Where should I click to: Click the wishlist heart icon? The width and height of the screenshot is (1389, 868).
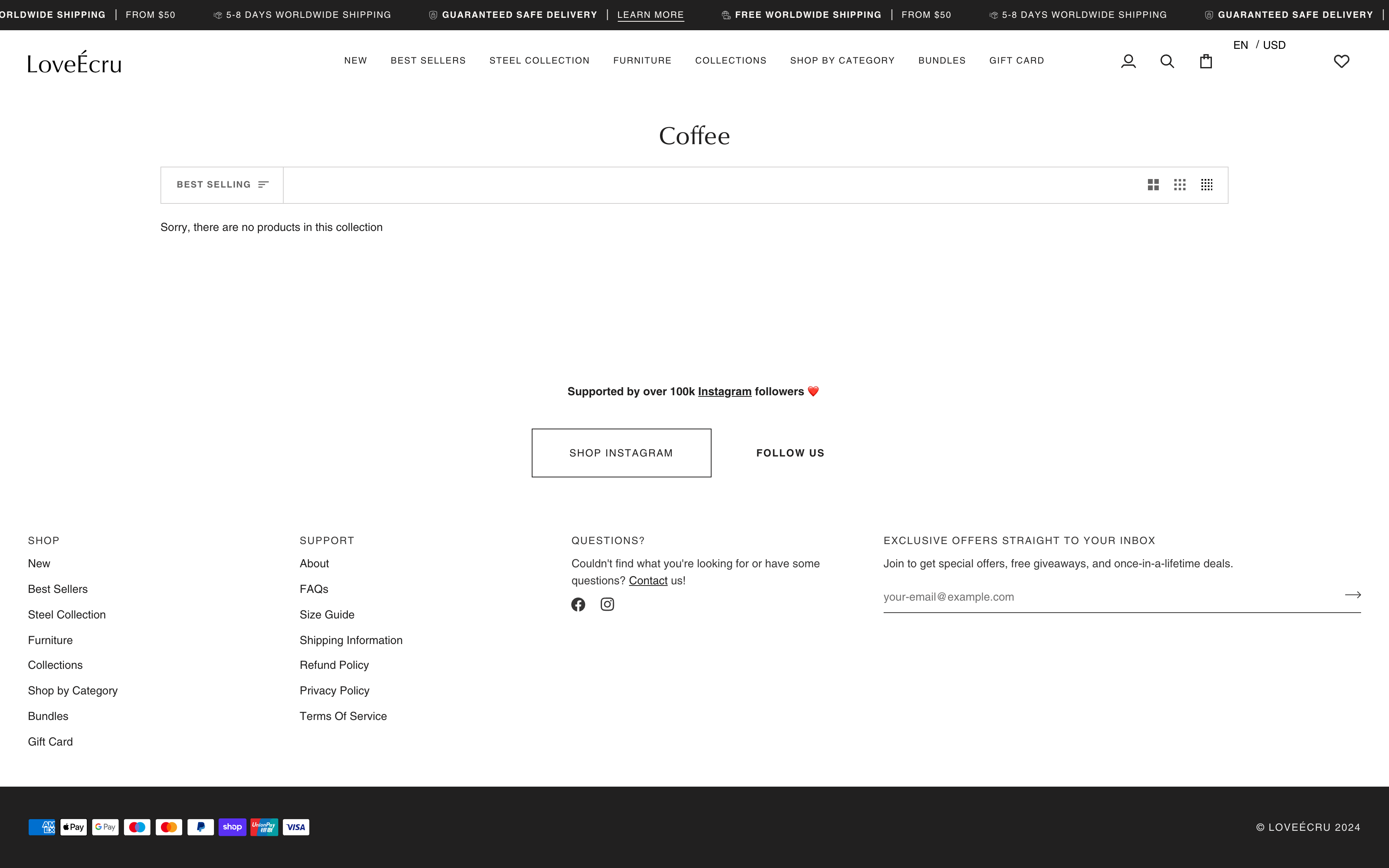pos(1341,61)
